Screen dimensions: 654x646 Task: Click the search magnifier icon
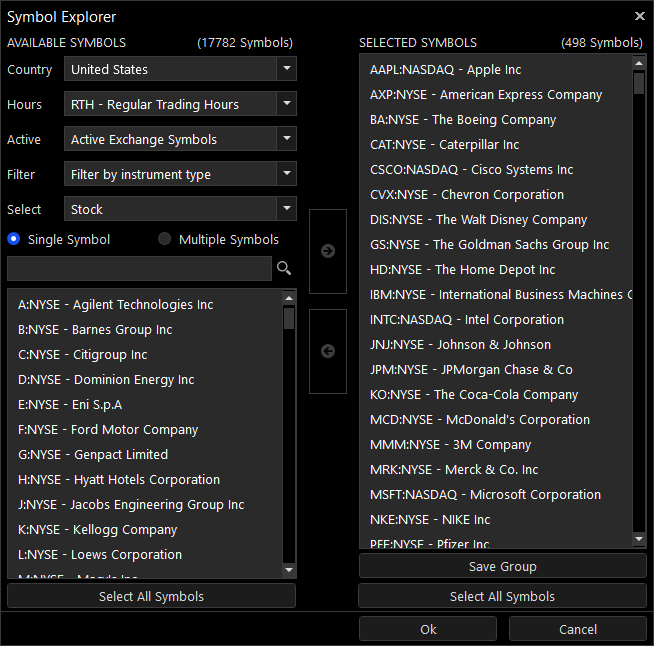click(x=284, y=268)
